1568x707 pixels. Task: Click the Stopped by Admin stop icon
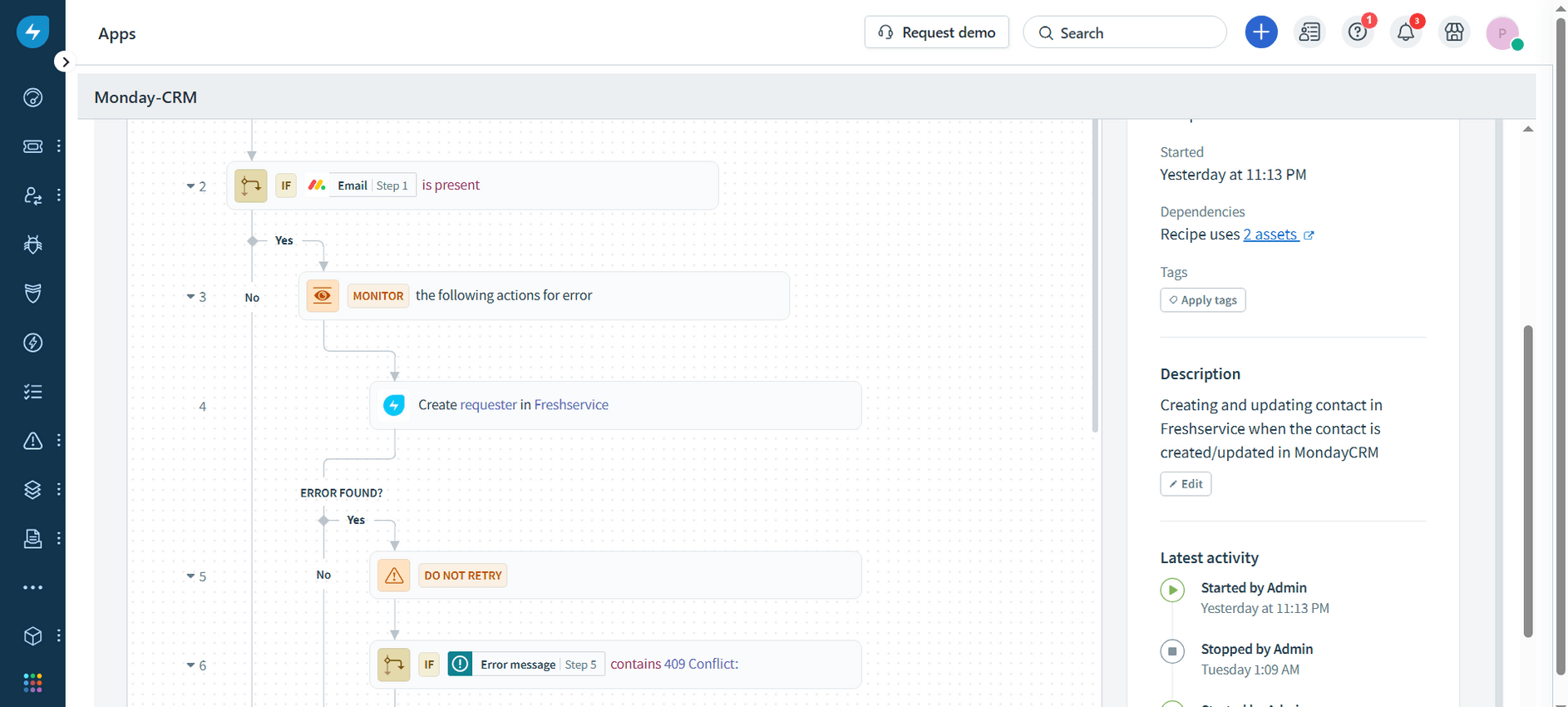pyautogui.click(x=1172, y=651)
